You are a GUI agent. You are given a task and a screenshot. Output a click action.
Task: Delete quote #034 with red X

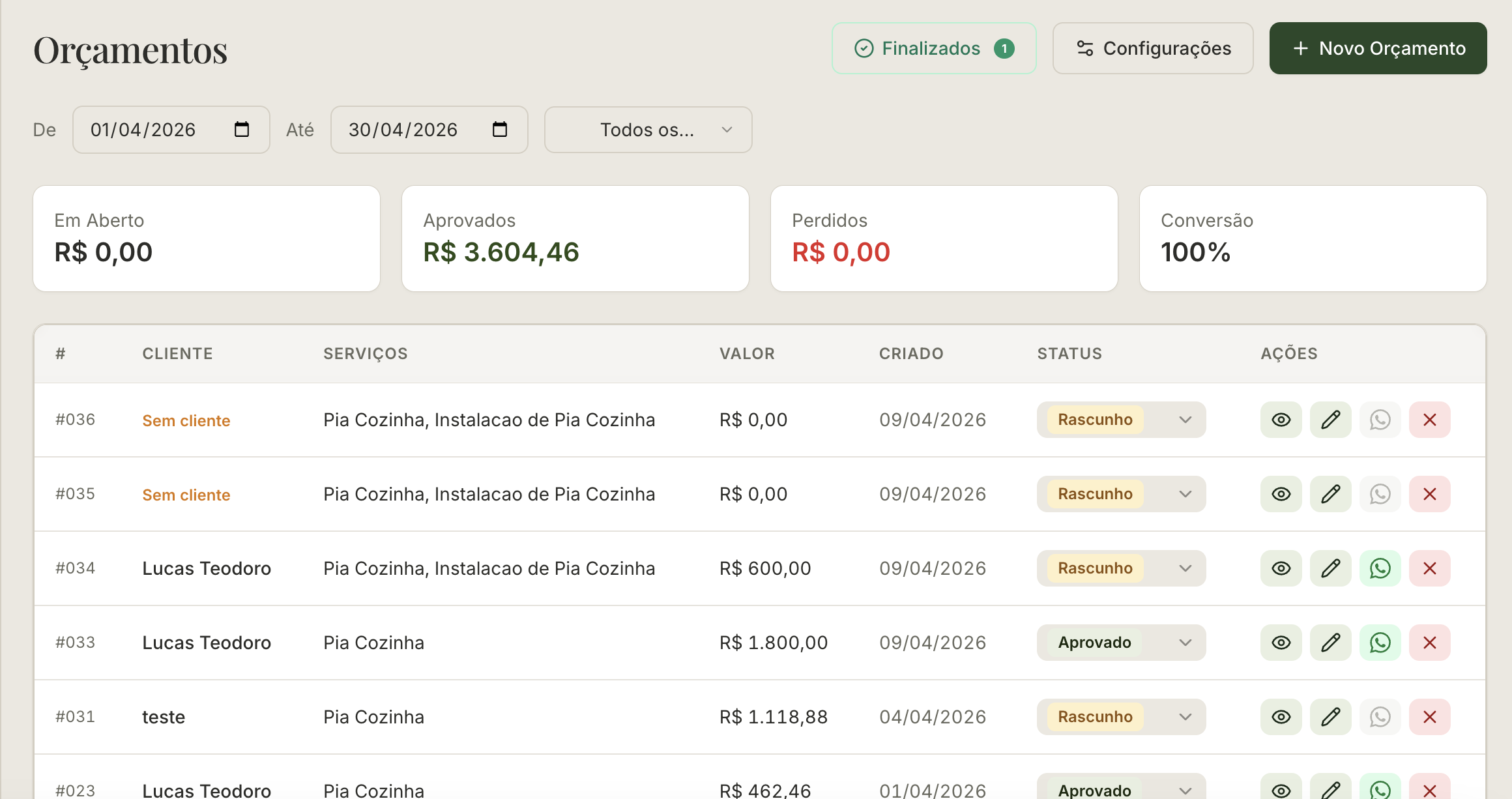pyautogui.click(x=1429, y=568)
